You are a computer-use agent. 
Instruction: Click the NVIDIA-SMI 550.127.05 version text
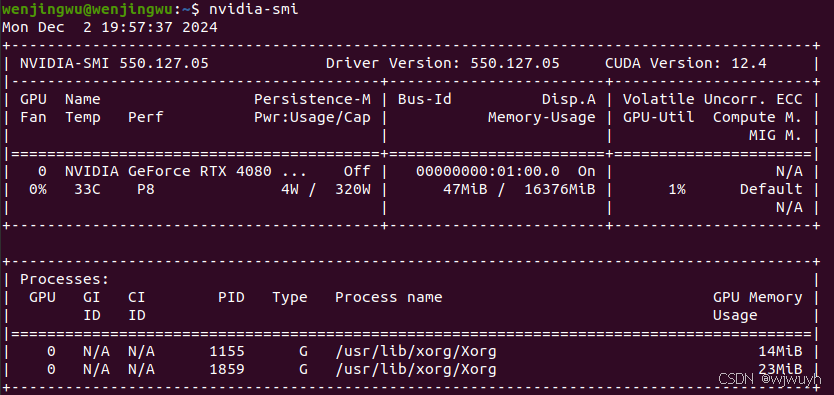coord(114,63)
